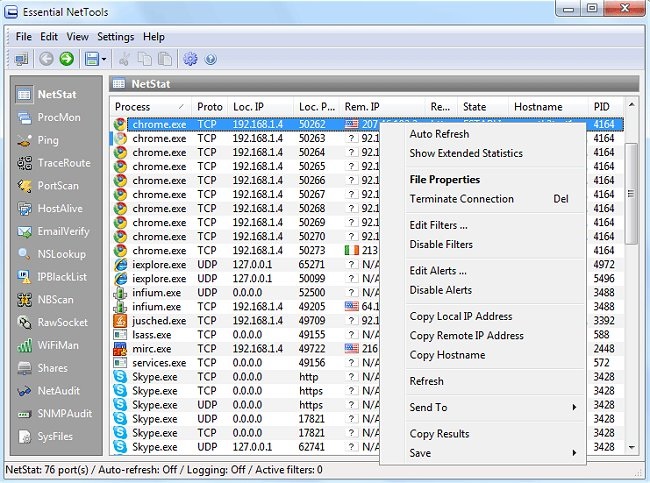Choose Refresh in context menu
Image resolution: width=650 pixels, height=483 pixels.
coord(495,381)
